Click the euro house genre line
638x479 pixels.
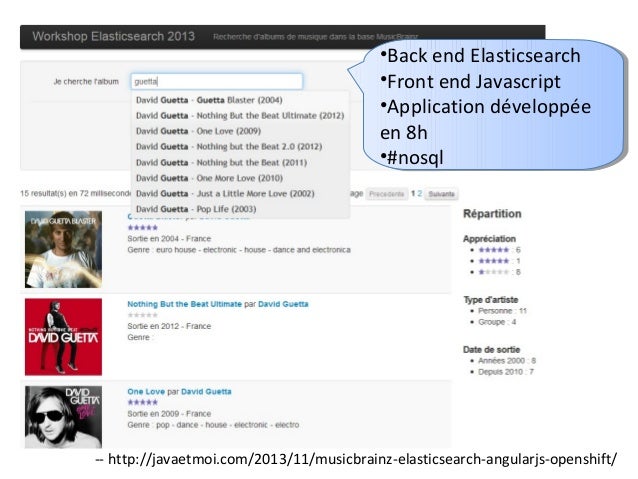(239, 250)
